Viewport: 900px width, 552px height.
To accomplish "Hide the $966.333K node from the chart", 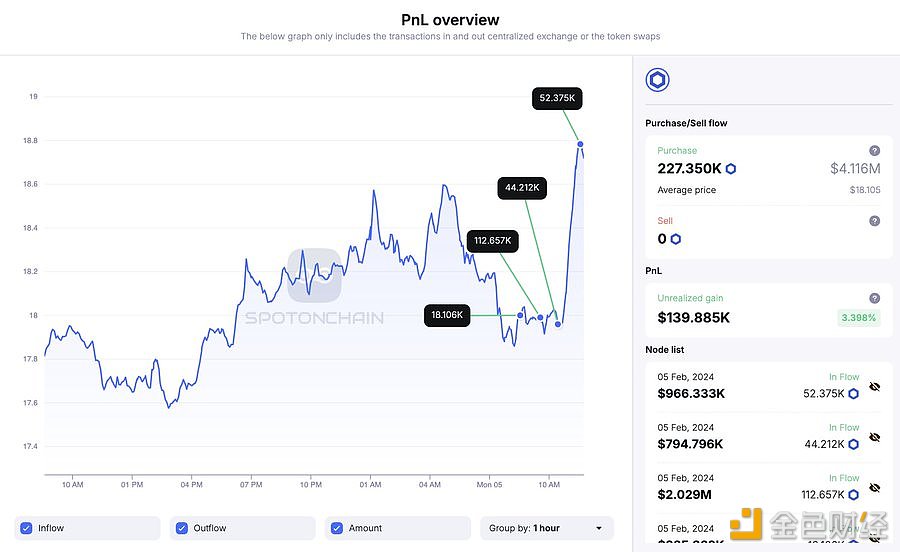I will (874, 387).
